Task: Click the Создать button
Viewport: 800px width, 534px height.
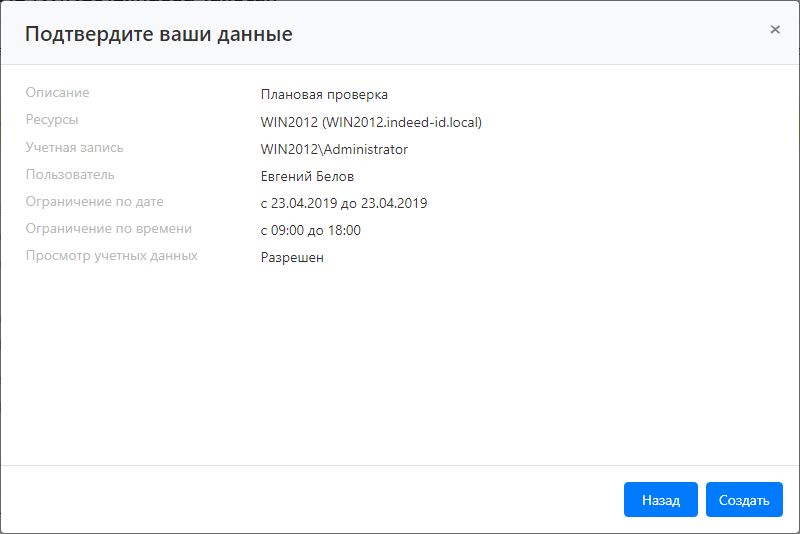Action: click(744, 500)
